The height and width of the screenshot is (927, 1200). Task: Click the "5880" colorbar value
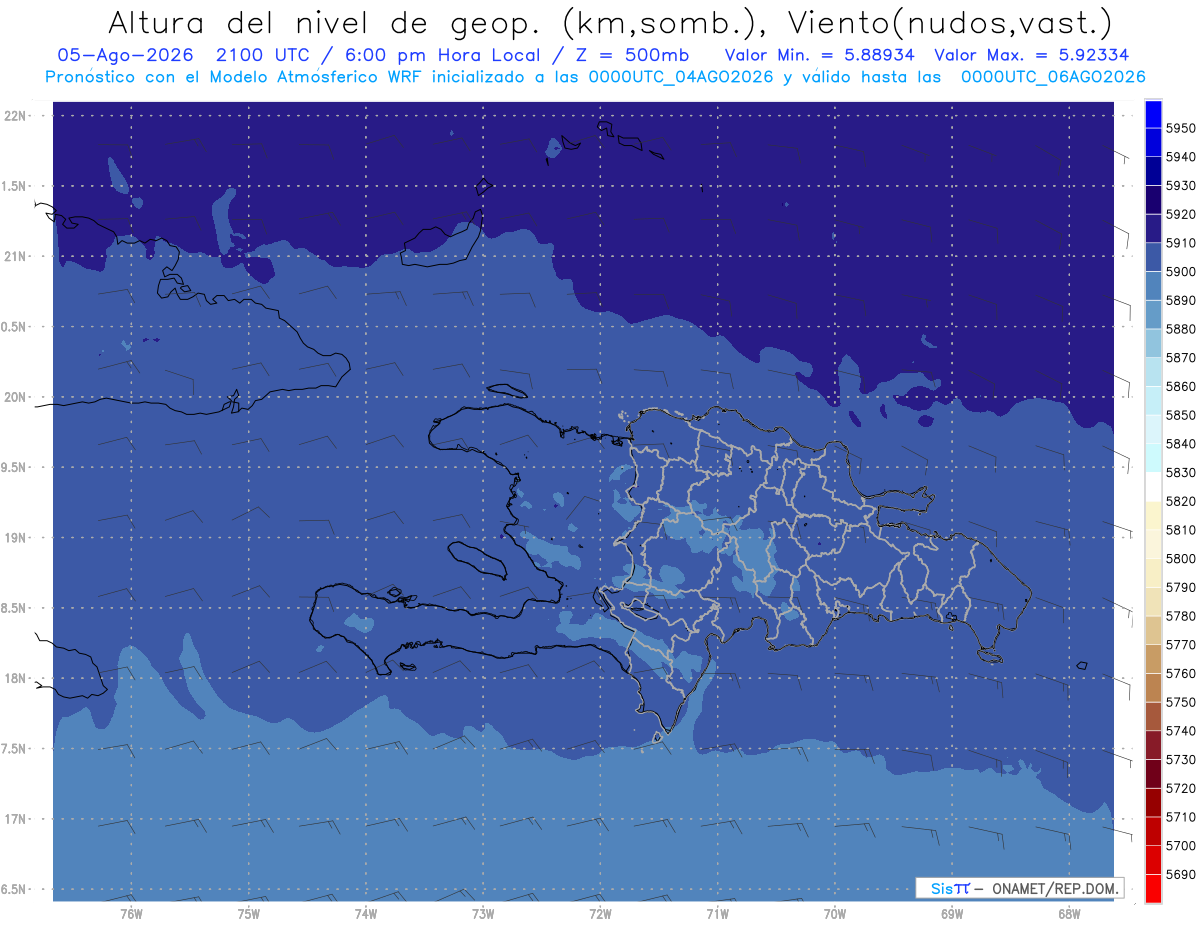(1180, 329)
